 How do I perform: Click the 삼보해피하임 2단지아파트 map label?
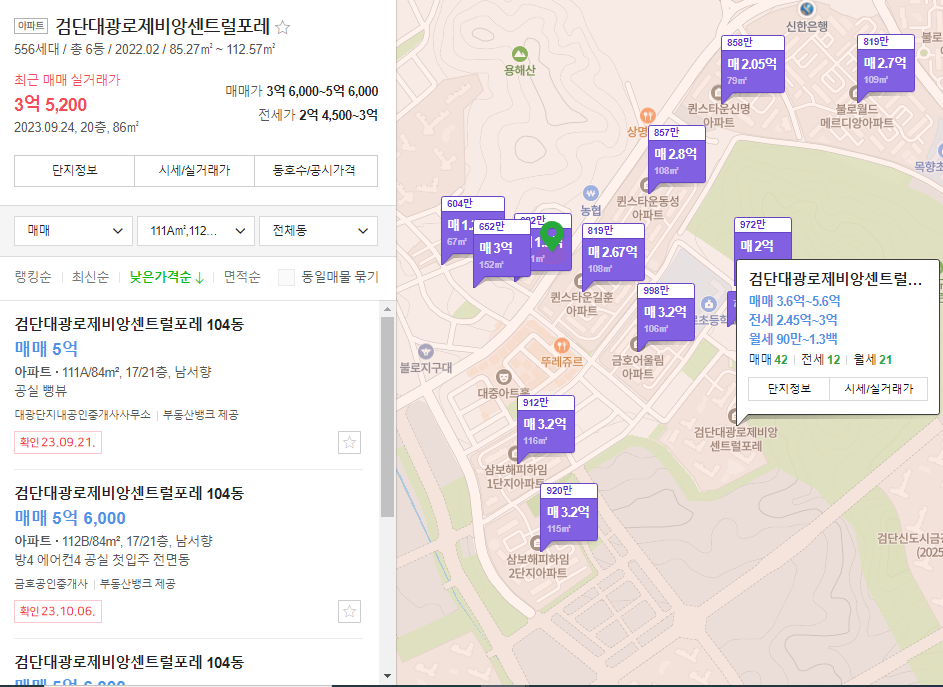coord(537,566)
